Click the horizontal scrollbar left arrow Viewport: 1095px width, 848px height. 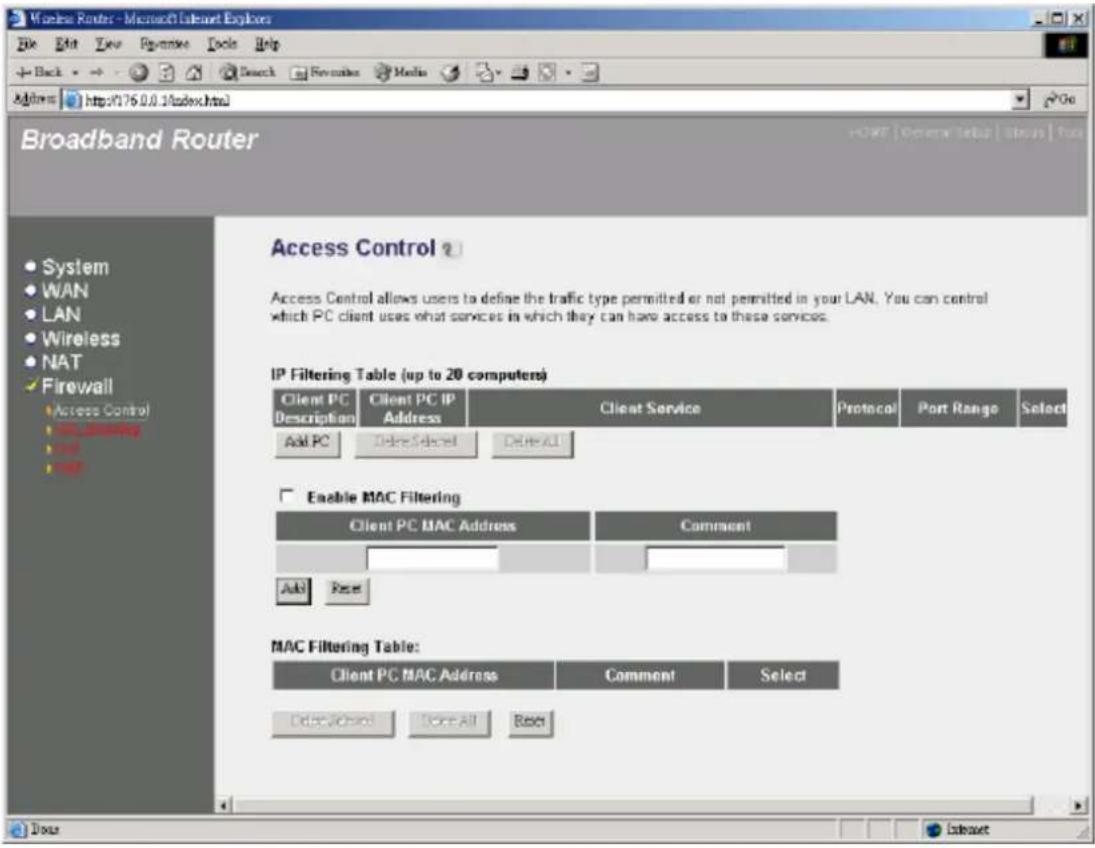pos(223,805)
